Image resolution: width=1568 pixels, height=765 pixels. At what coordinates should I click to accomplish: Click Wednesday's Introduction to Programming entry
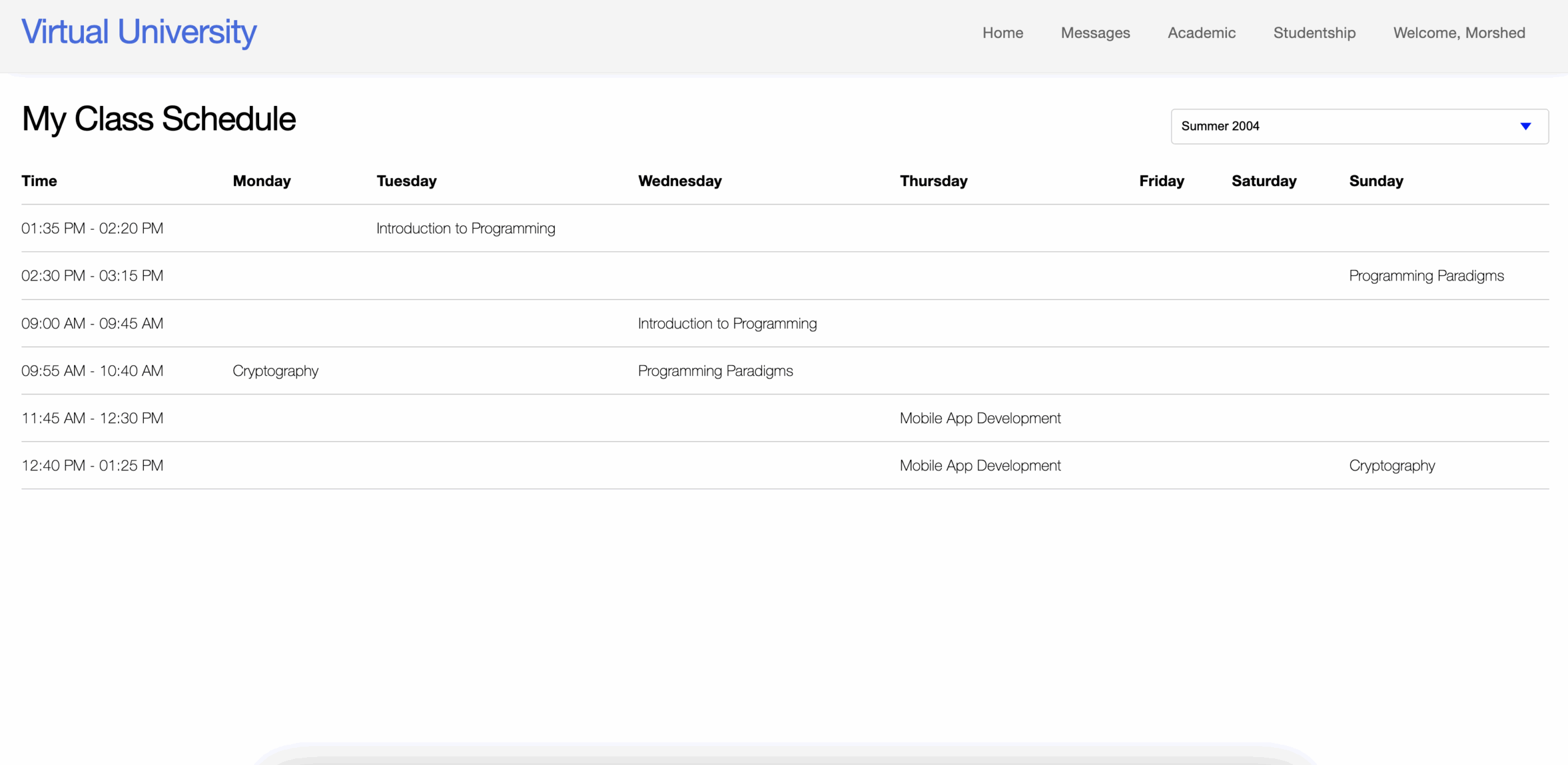click(727, 323)
